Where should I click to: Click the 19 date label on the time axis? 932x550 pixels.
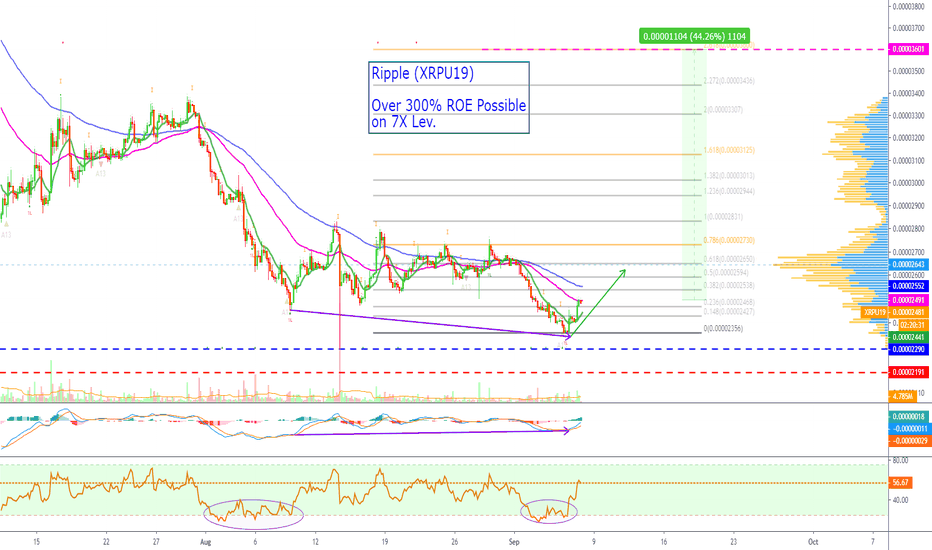[385, 542]
